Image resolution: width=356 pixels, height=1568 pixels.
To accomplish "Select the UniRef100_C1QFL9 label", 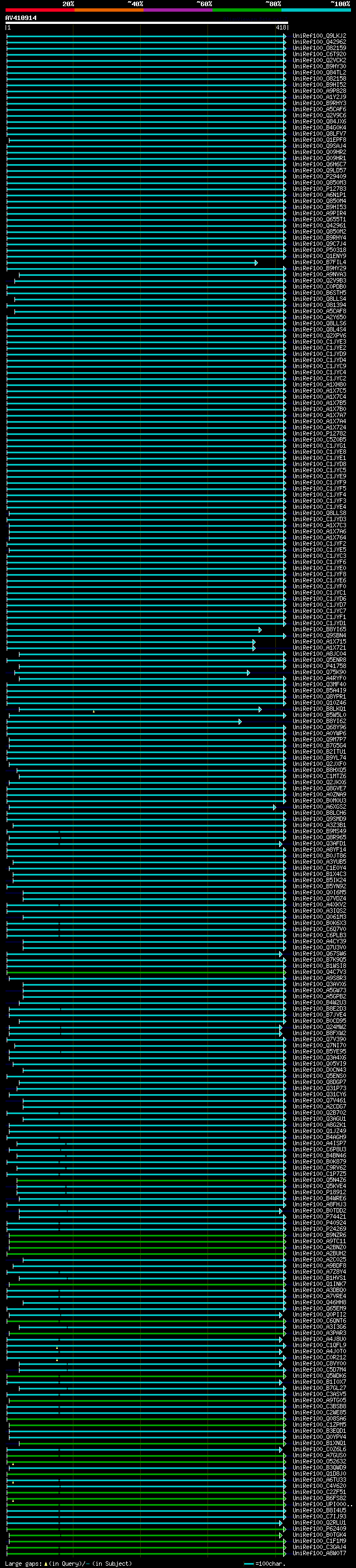I will tap(319, 1345).
